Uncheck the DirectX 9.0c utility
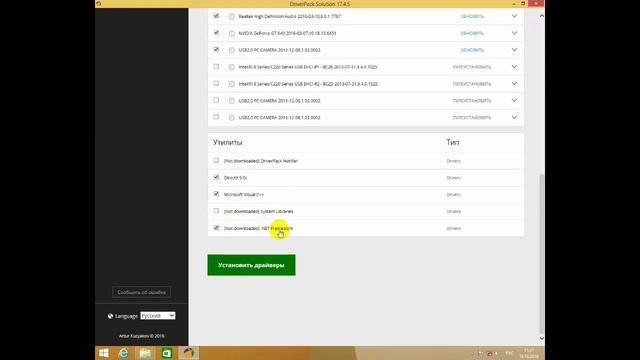 (216, 177)
